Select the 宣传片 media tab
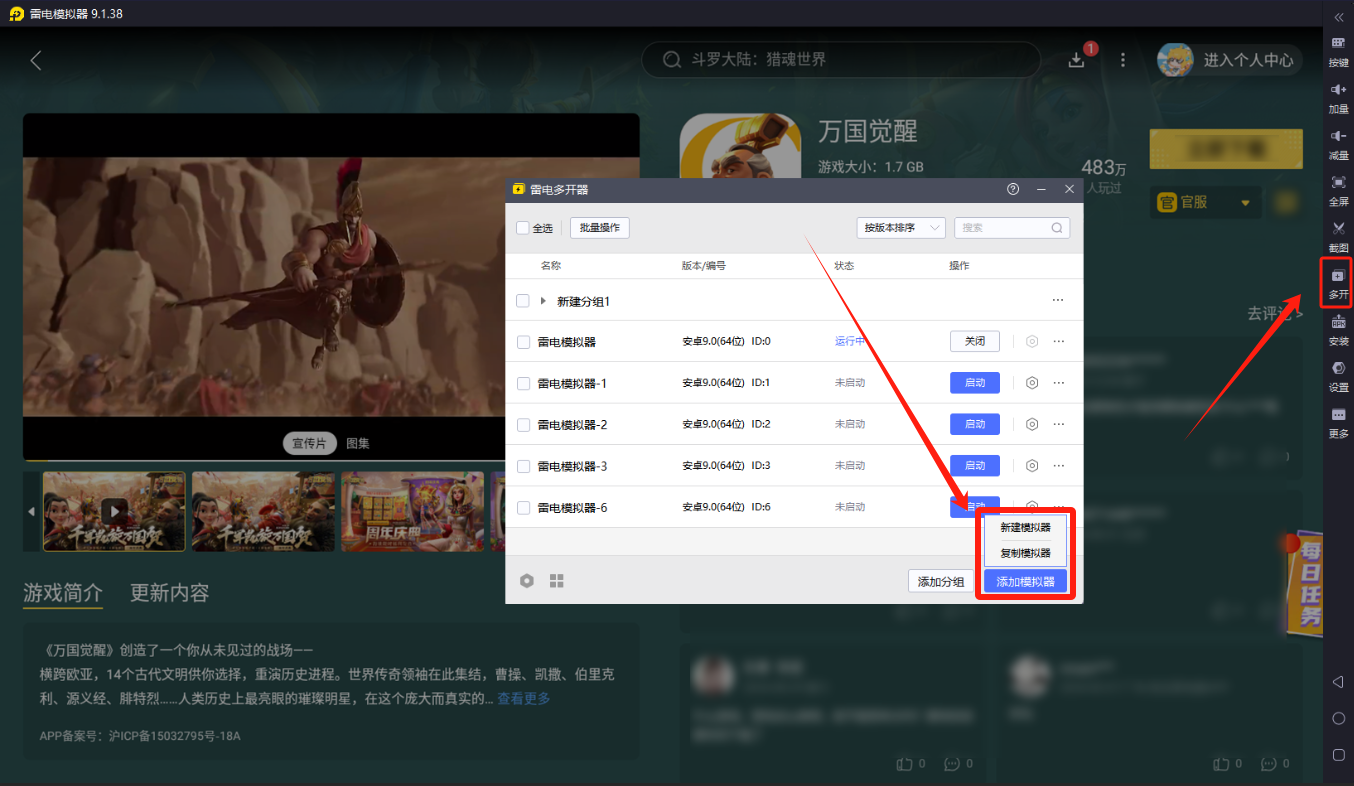1354x786 pixels. pyautogui.click(x=310, y=443)
